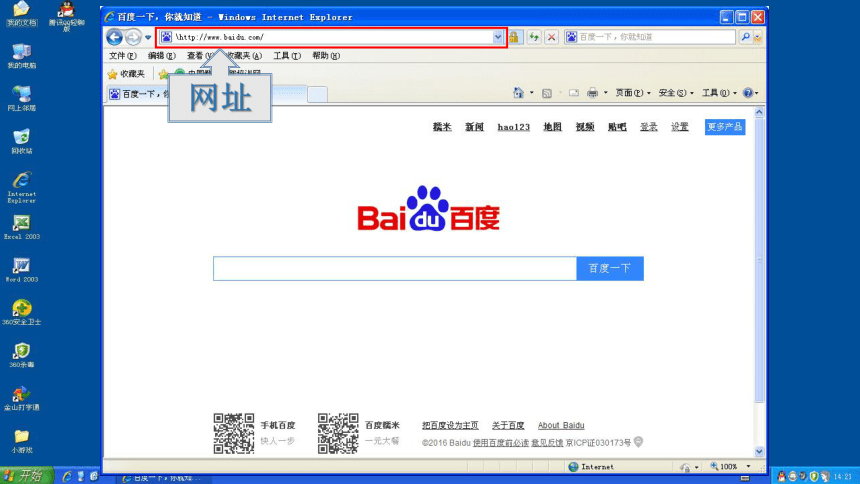Click the Help question mark icon
Screen dimensions: 860x484
click(748, 93)
